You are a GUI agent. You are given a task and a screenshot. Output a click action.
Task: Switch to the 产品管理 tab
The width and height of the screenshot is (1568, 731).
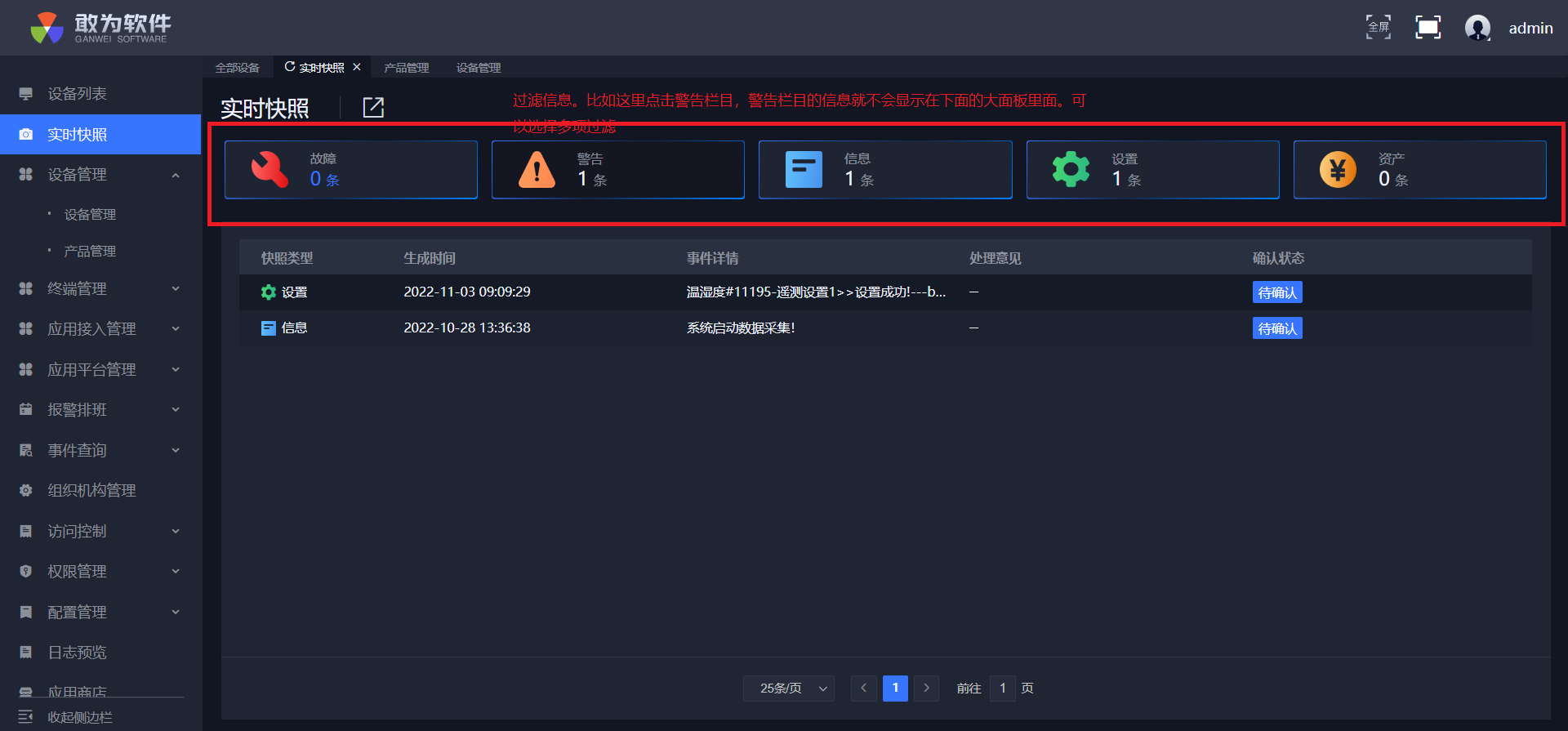point(407,68)
